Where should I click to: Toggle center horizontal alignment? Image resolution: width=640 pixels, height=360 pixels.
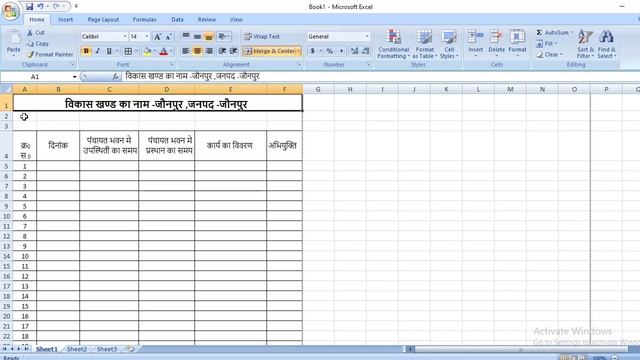coord(197,51)
